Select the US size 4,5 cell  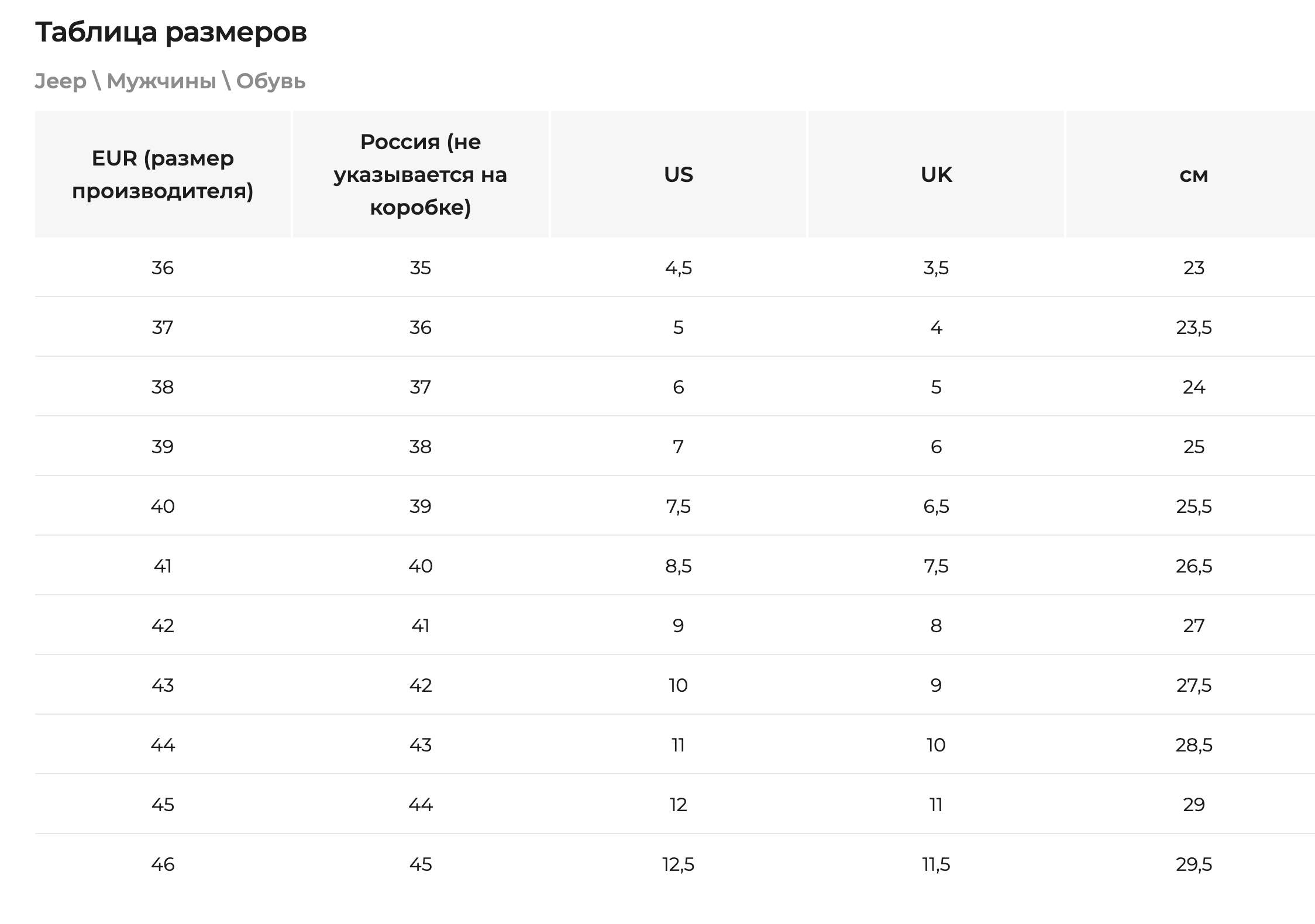(678, 268)
